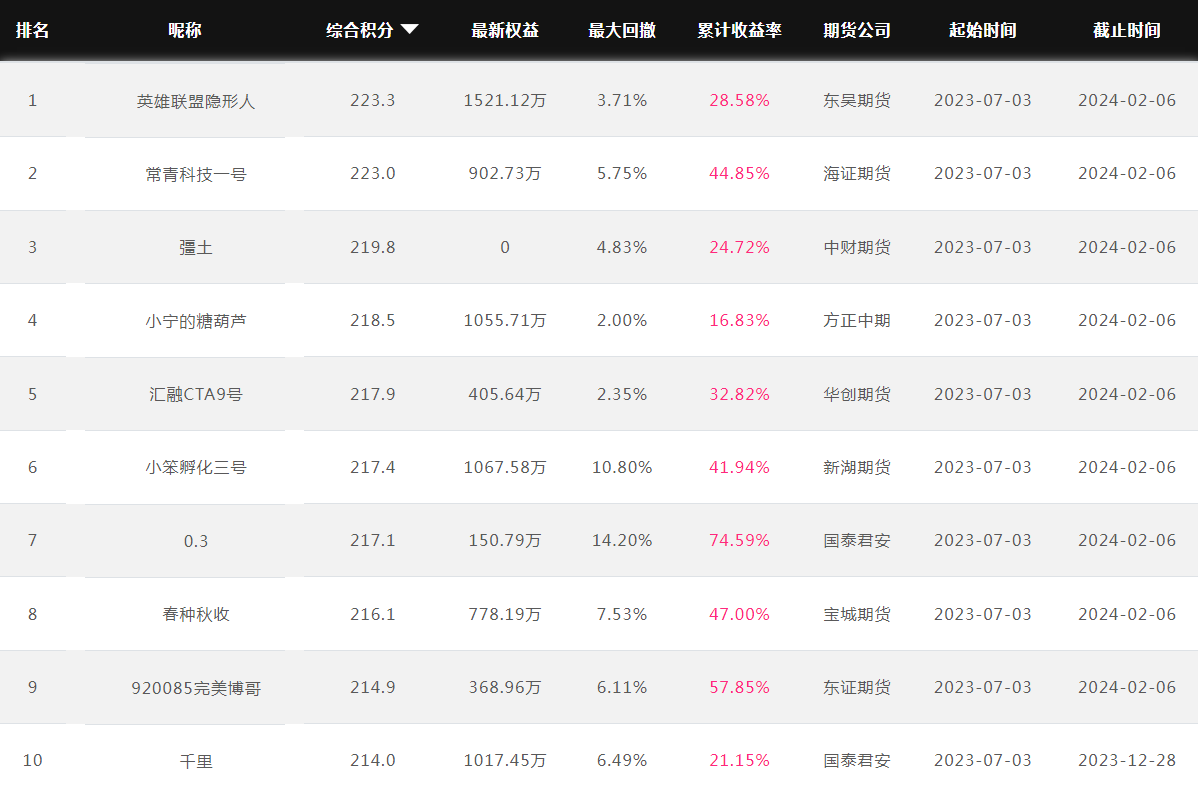This screenshot has width=1198, height=795.
Task: Click futures company 宝城期货
Action: coord(856,614)
